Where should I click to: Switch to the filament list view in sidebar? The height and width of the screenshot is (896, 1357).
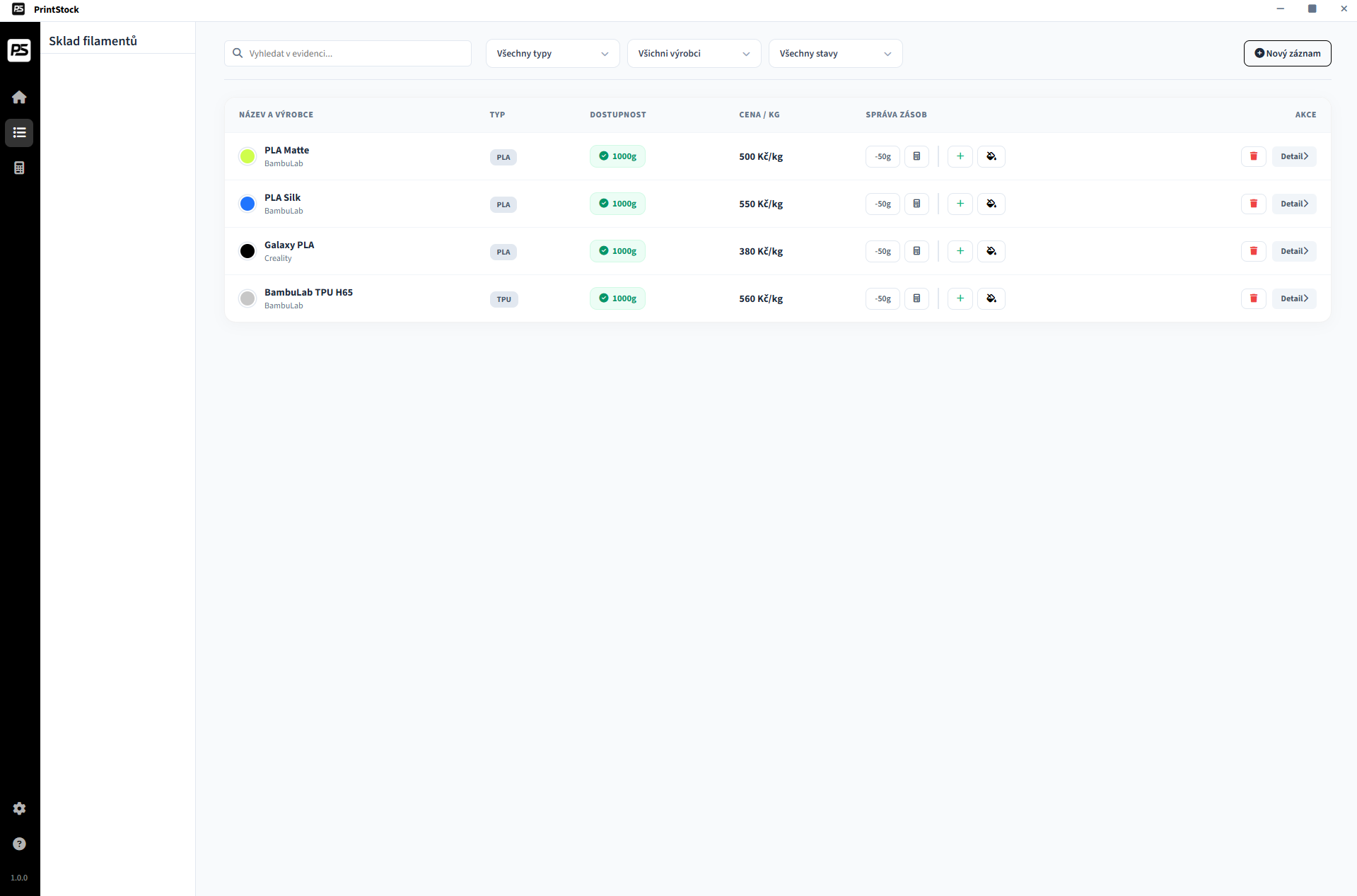click(x=19, y=132)
